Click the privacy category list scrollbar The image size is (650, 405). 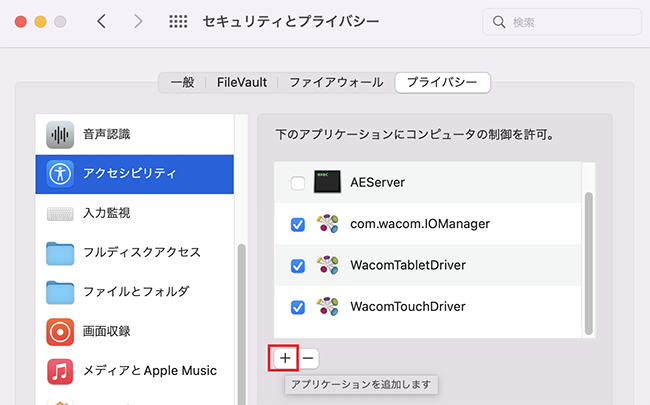241,323
